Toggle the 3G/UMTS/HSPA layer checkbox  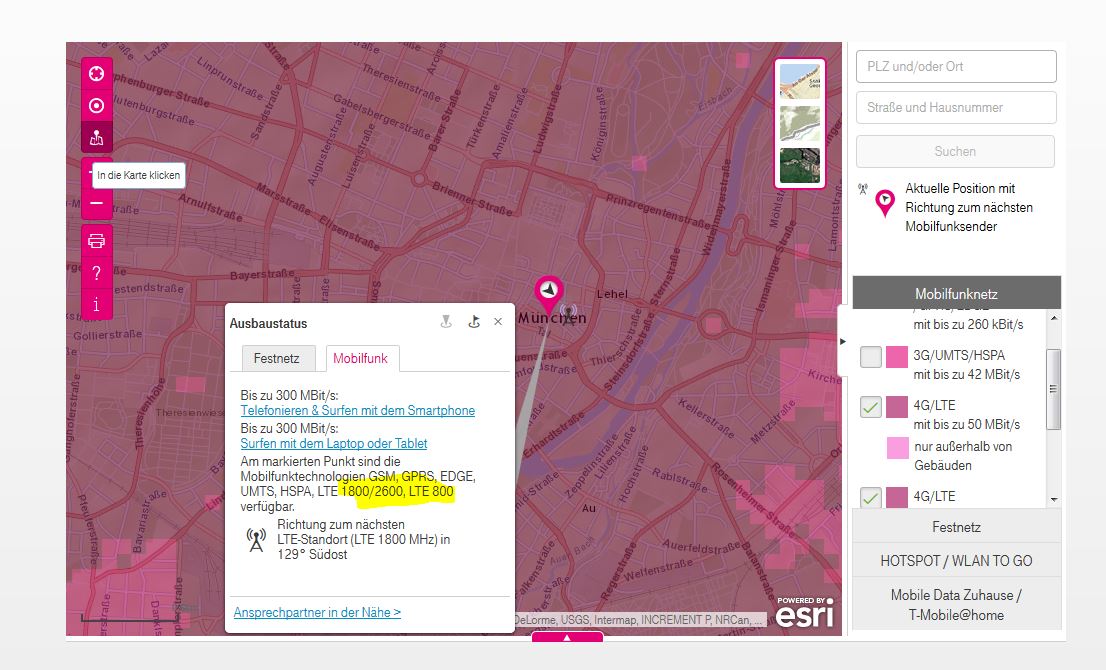[x=871, y=357]
